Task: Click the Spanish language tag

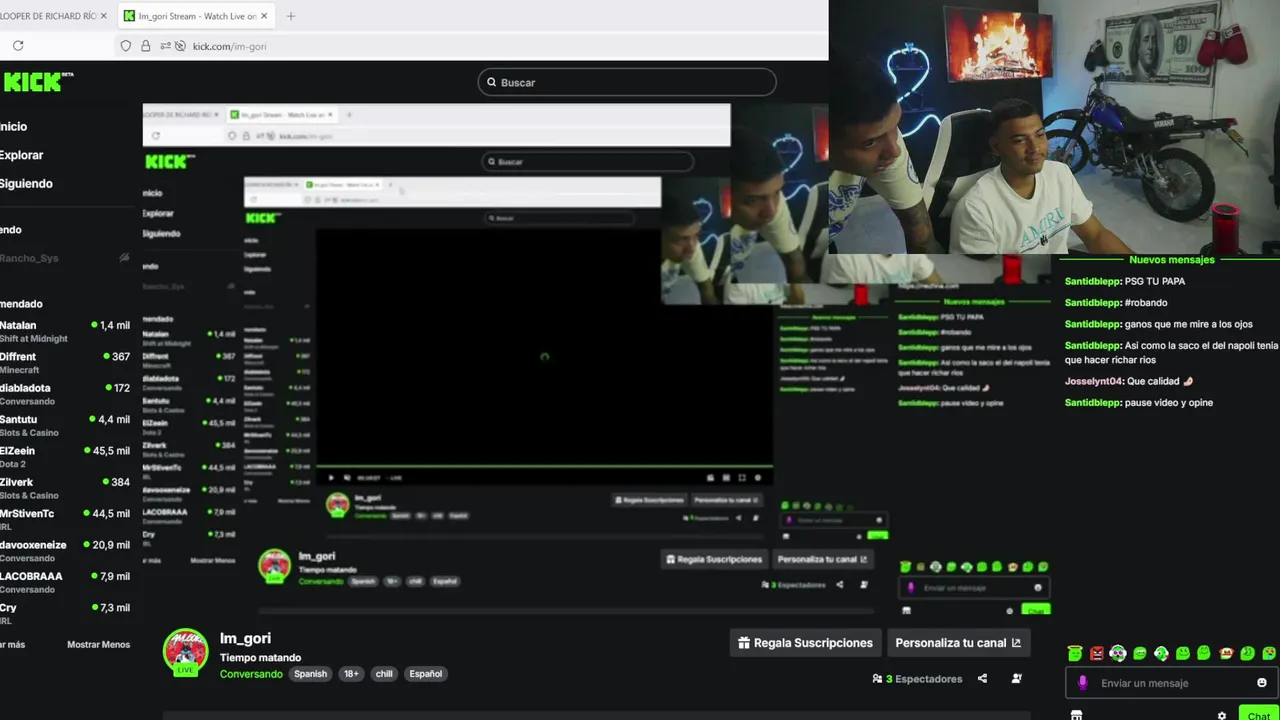Action: pos(310,674)
